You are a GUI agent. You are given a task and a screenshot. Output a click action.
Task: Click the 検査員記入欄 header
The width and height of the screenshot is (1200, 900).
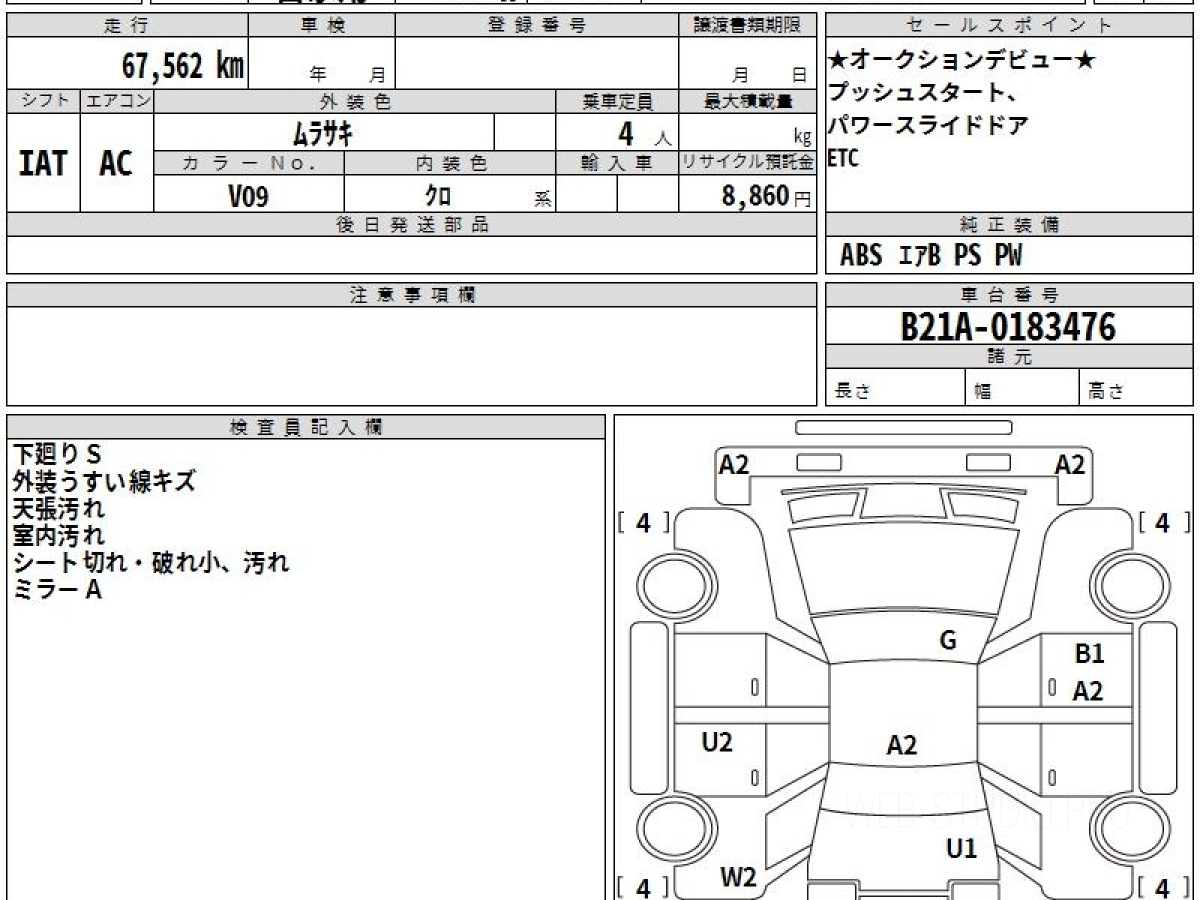click(306, 427)
